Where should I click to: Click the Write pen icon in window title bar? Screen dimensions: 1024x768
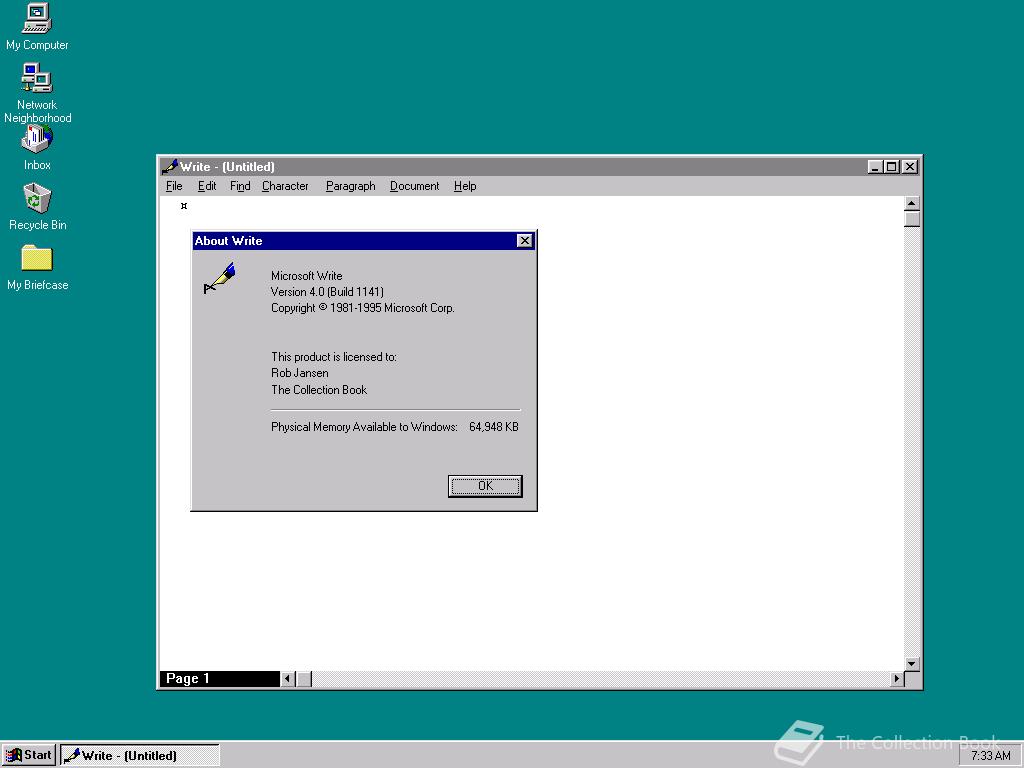(x=169, y=167)
